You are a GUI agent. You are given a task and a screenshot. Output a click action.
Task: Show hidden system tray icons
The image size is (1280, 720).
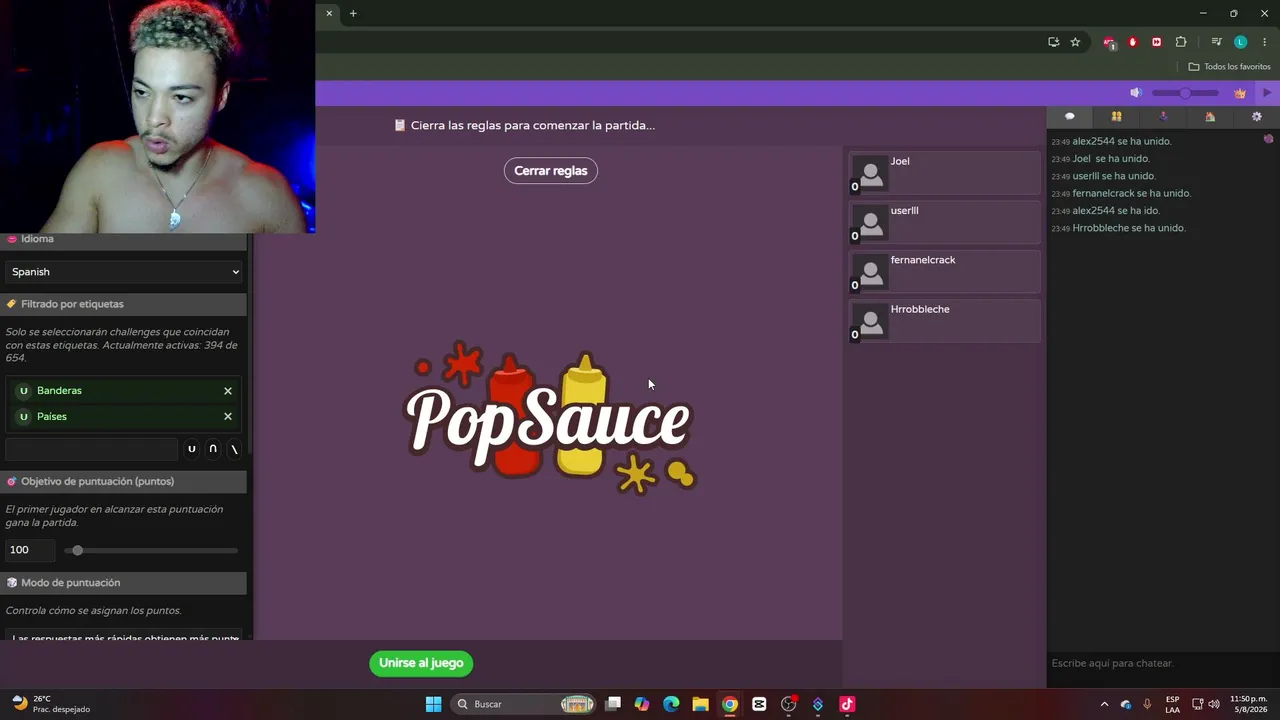coord(1104,704)
